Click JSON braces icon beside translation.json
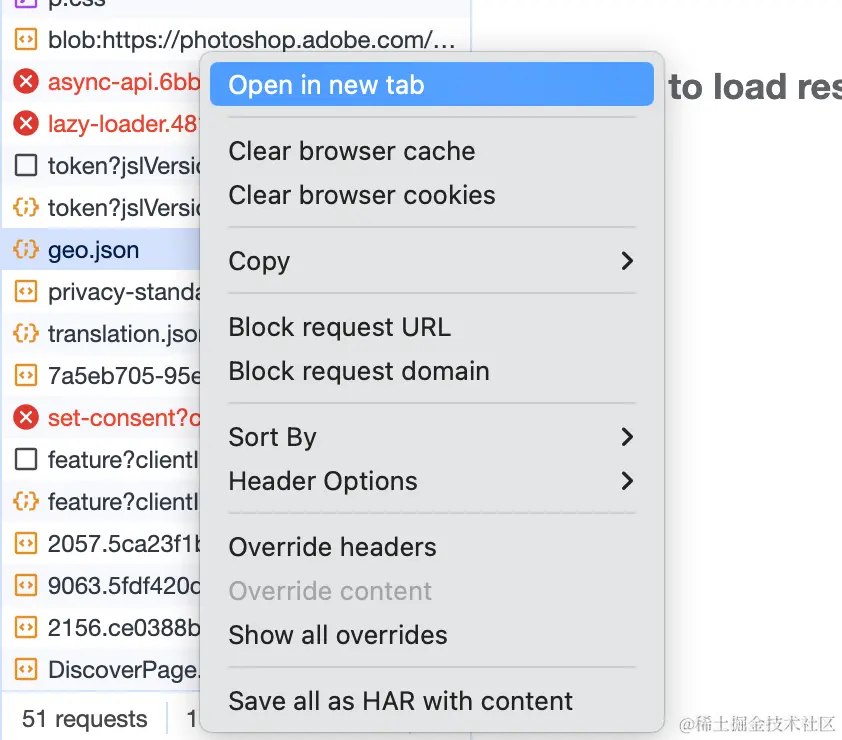 [x=26, y=333]
